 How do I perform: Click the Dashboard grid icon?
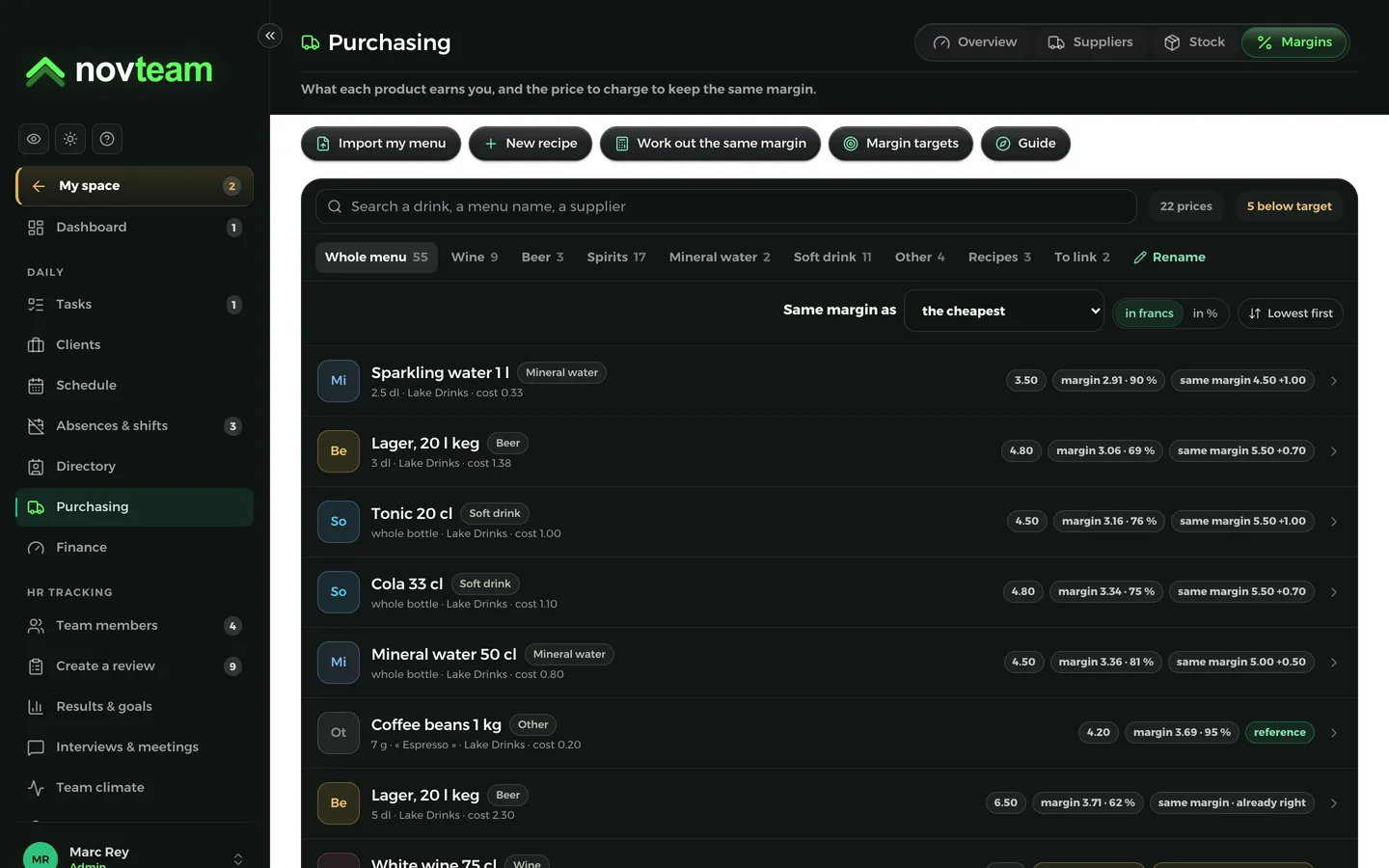coord(36,228)
